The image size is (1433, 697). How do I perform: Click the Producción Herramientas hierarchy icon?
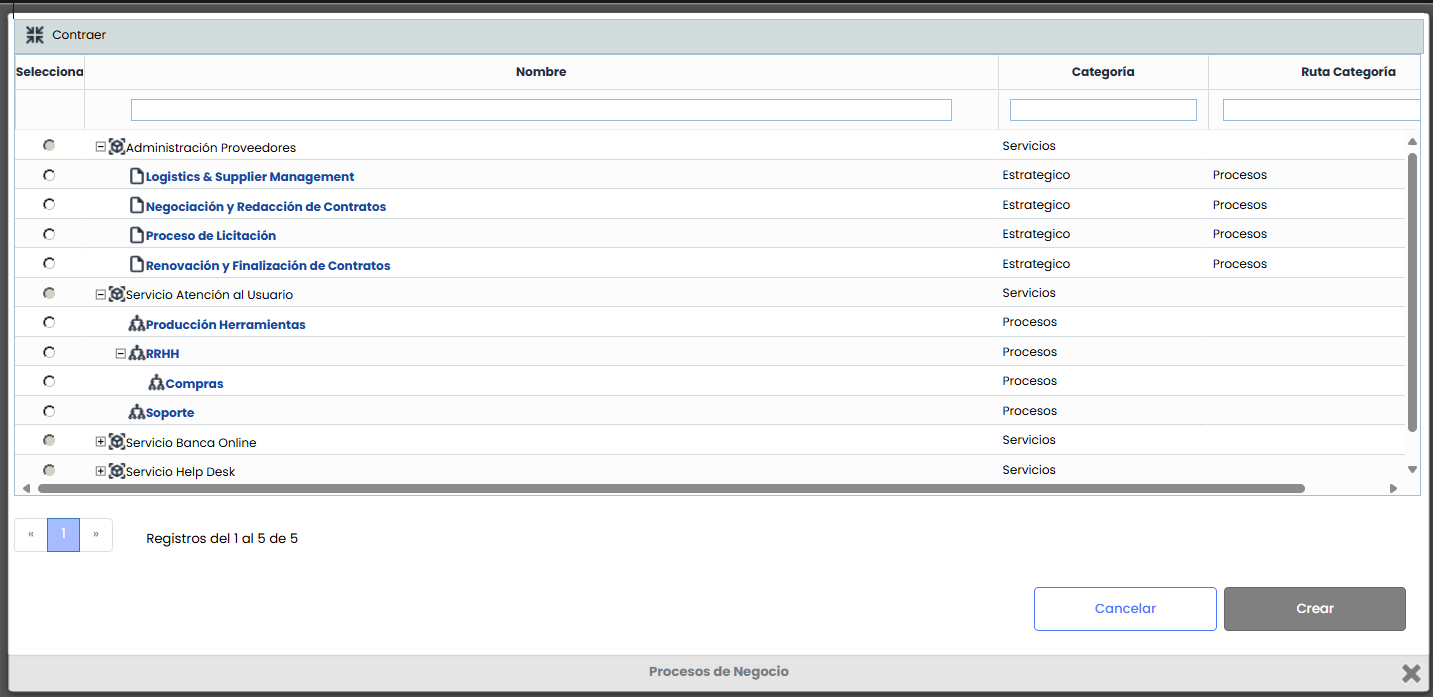click(137, 324)
